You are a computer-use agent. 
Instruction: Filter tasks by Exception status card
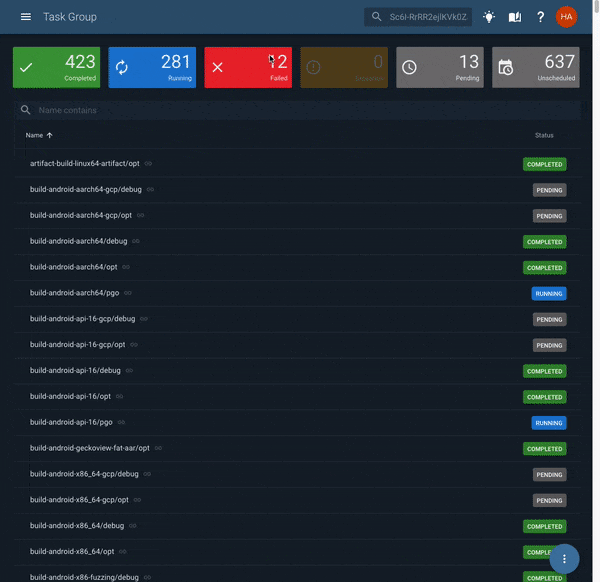pyautogui.click(x=344, y=67)
